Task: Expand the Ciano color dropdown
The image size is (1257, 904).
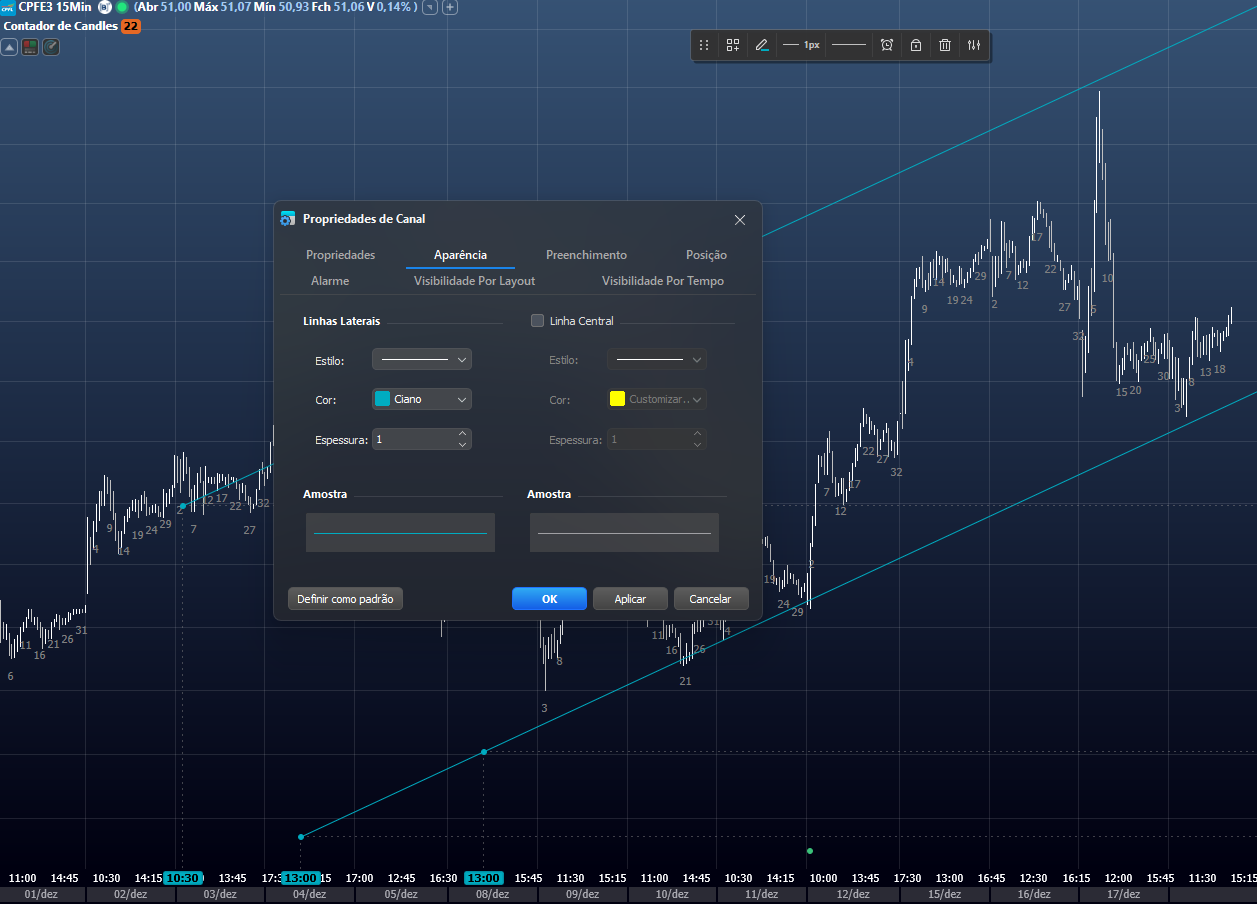Action: 421,399
